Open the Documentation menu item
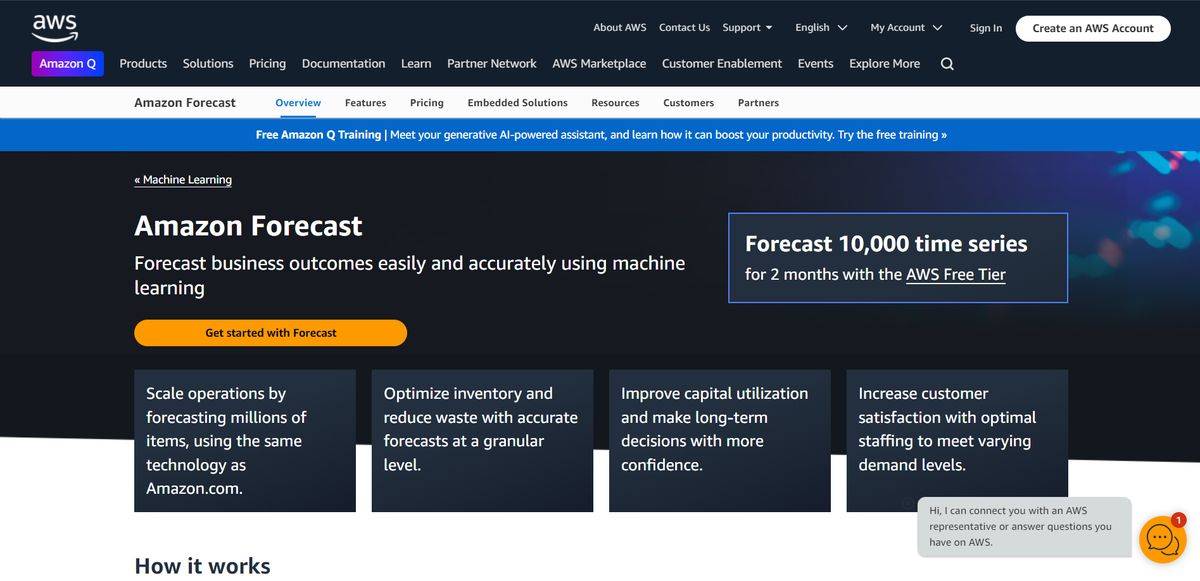1200x581 pixels. click(343, 63)
